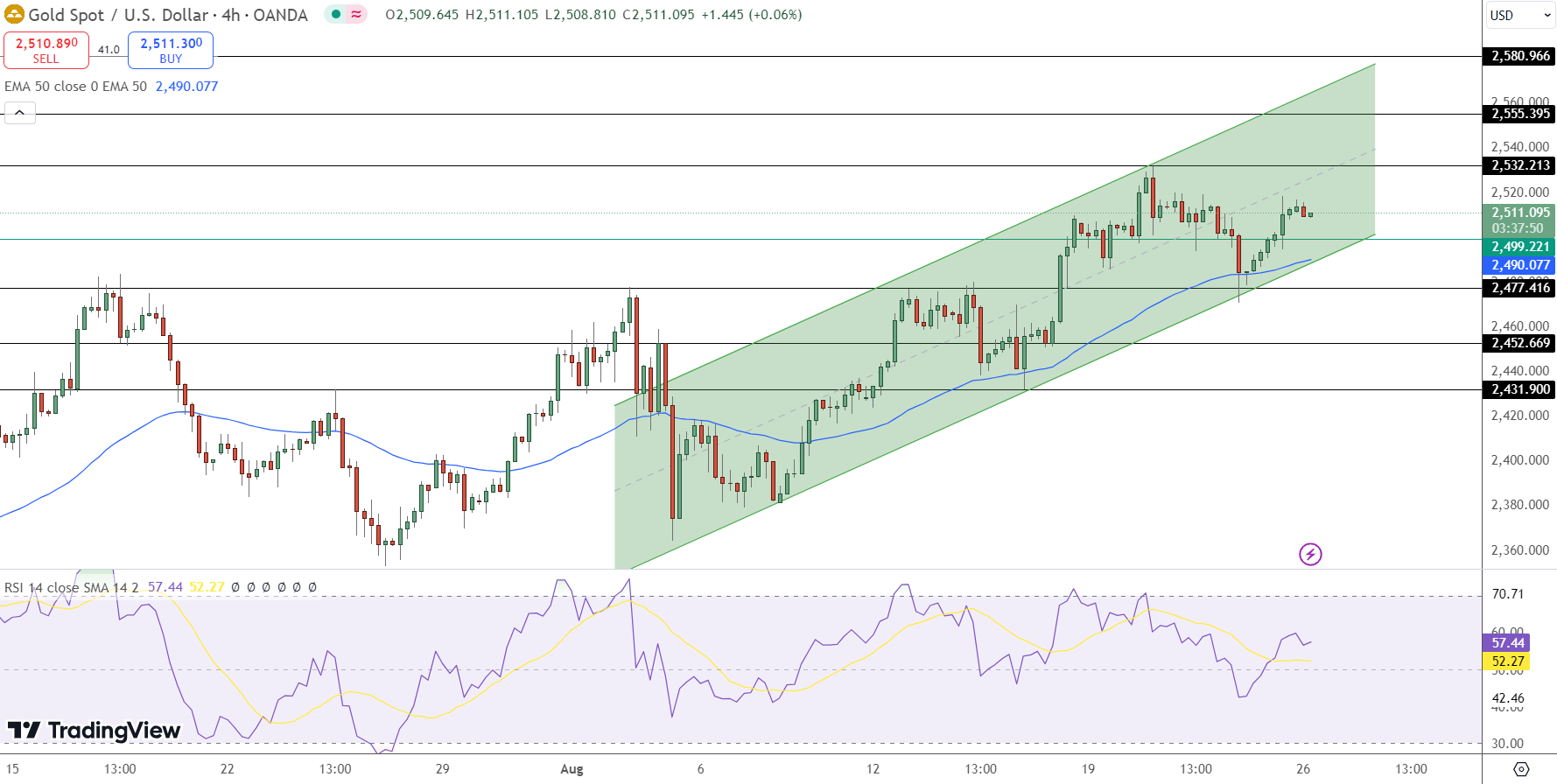Open the USD currency dropdown
The height and width of the screenshot is (784, 1557).
pyautogui.click(x=1519, y=15)
